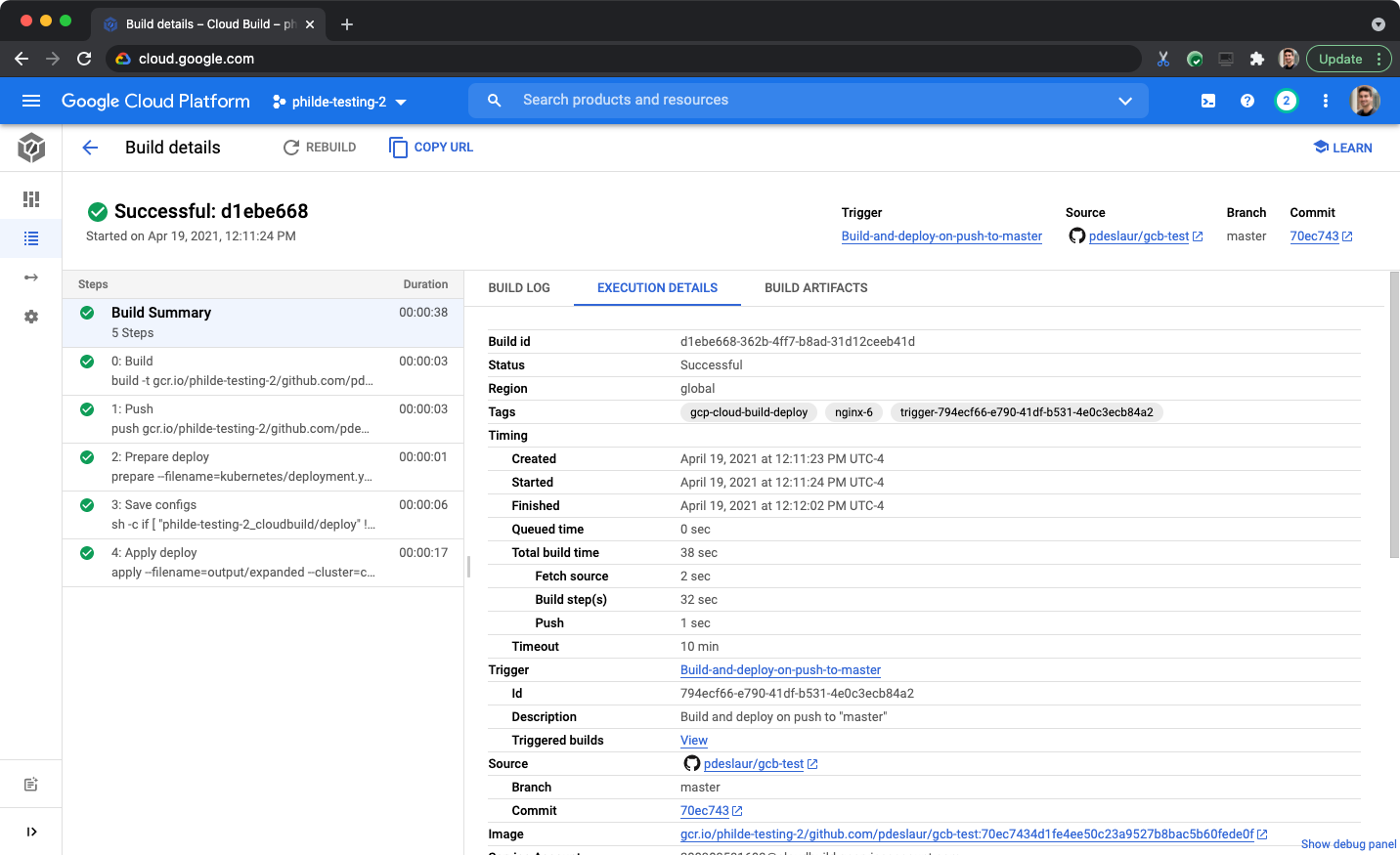The width and height of the screenshot is (1400, 855).
Task: Select step 3: Save configs
Action: [263, 514]
